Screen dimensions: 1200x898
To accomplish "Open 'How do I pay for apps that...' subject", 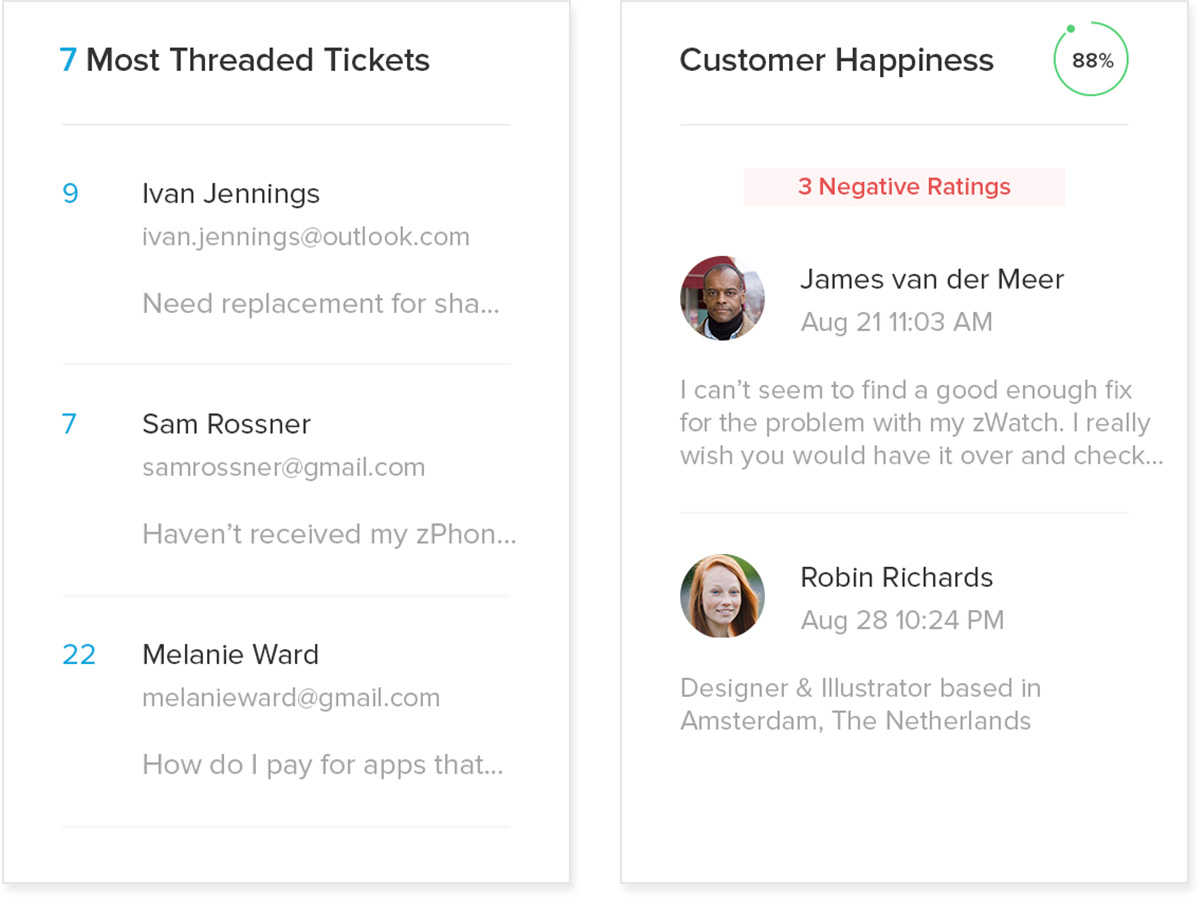I will [x=323, y=765].
